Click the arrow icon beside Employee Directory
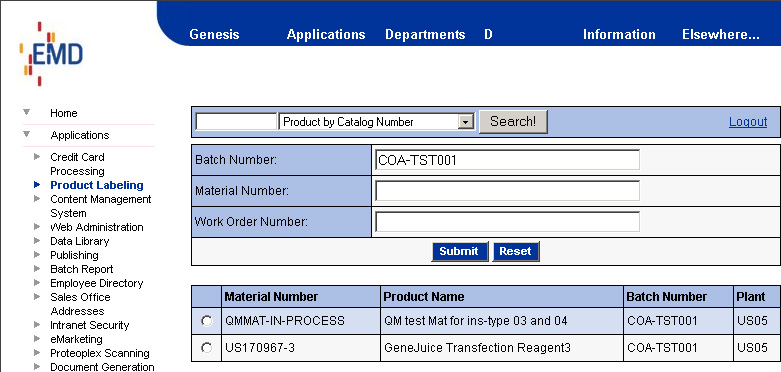This screenshot has height=372, width=781. point(37,282)
